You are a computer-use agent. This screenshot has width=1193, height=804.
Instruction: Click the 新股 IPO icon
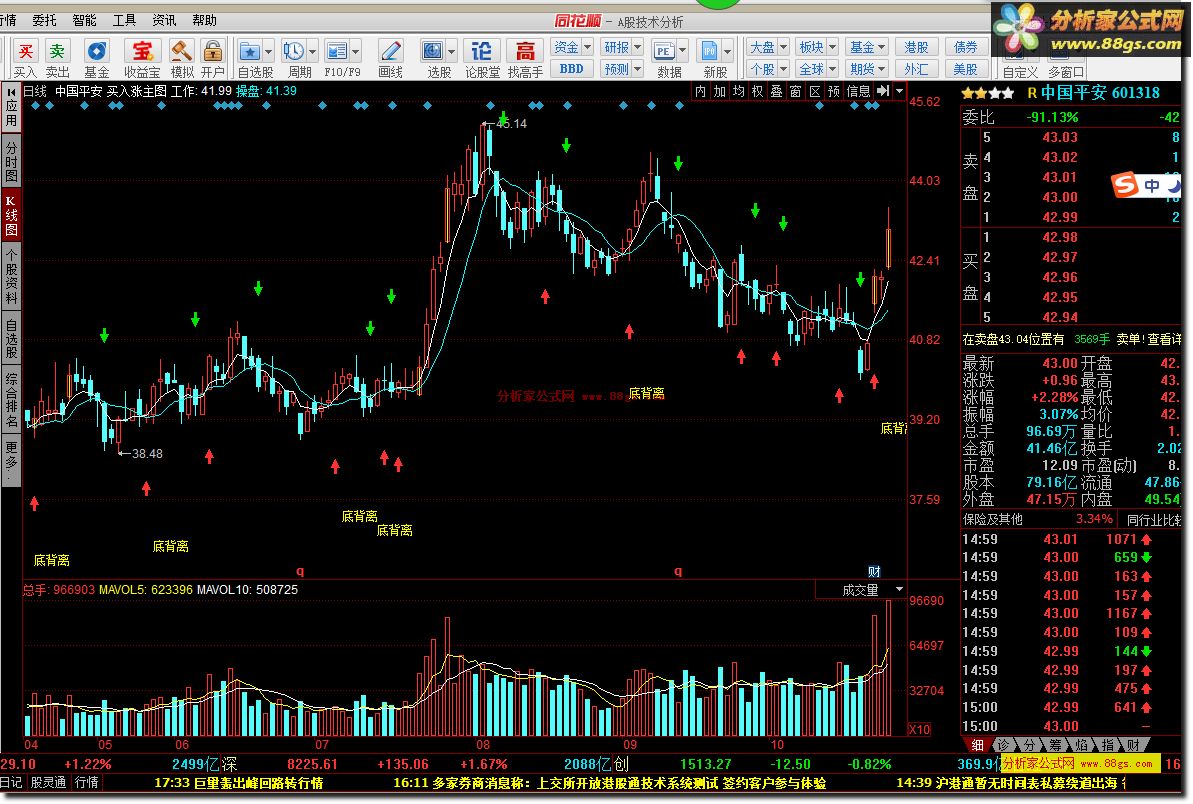tap(709, 52)
